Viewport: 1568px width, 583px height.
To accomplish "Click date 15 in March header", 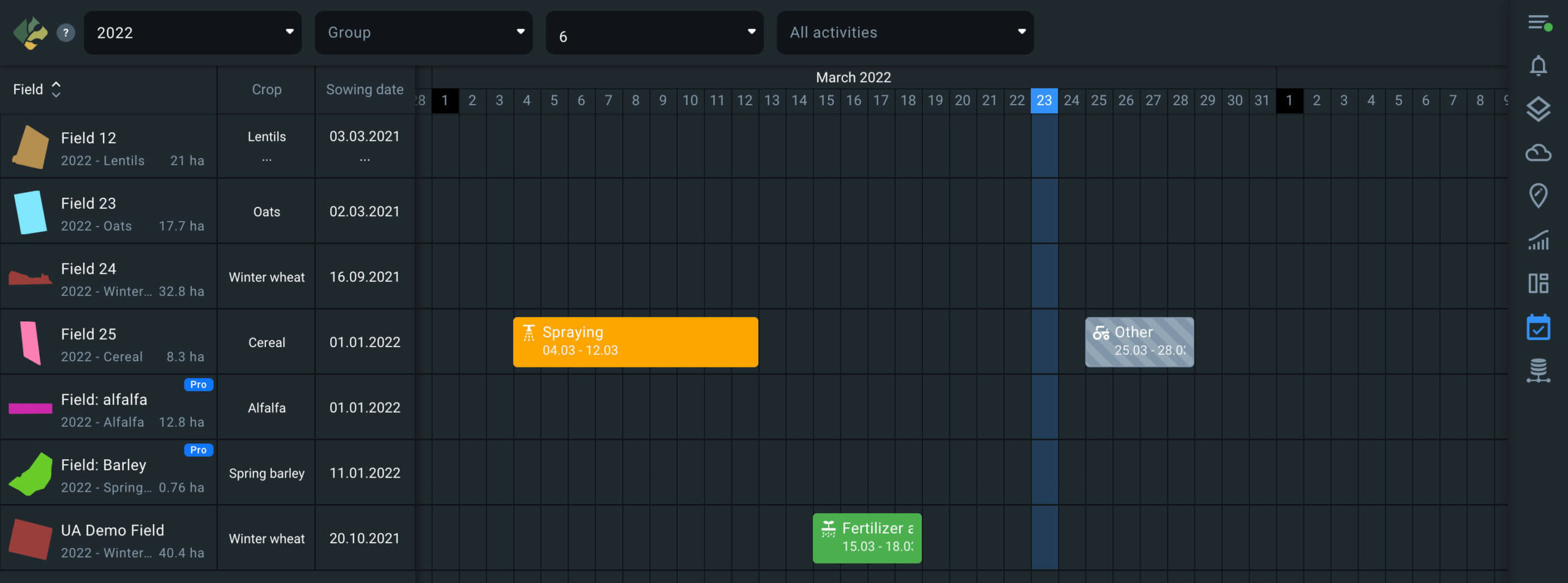I will pos(826,100).
